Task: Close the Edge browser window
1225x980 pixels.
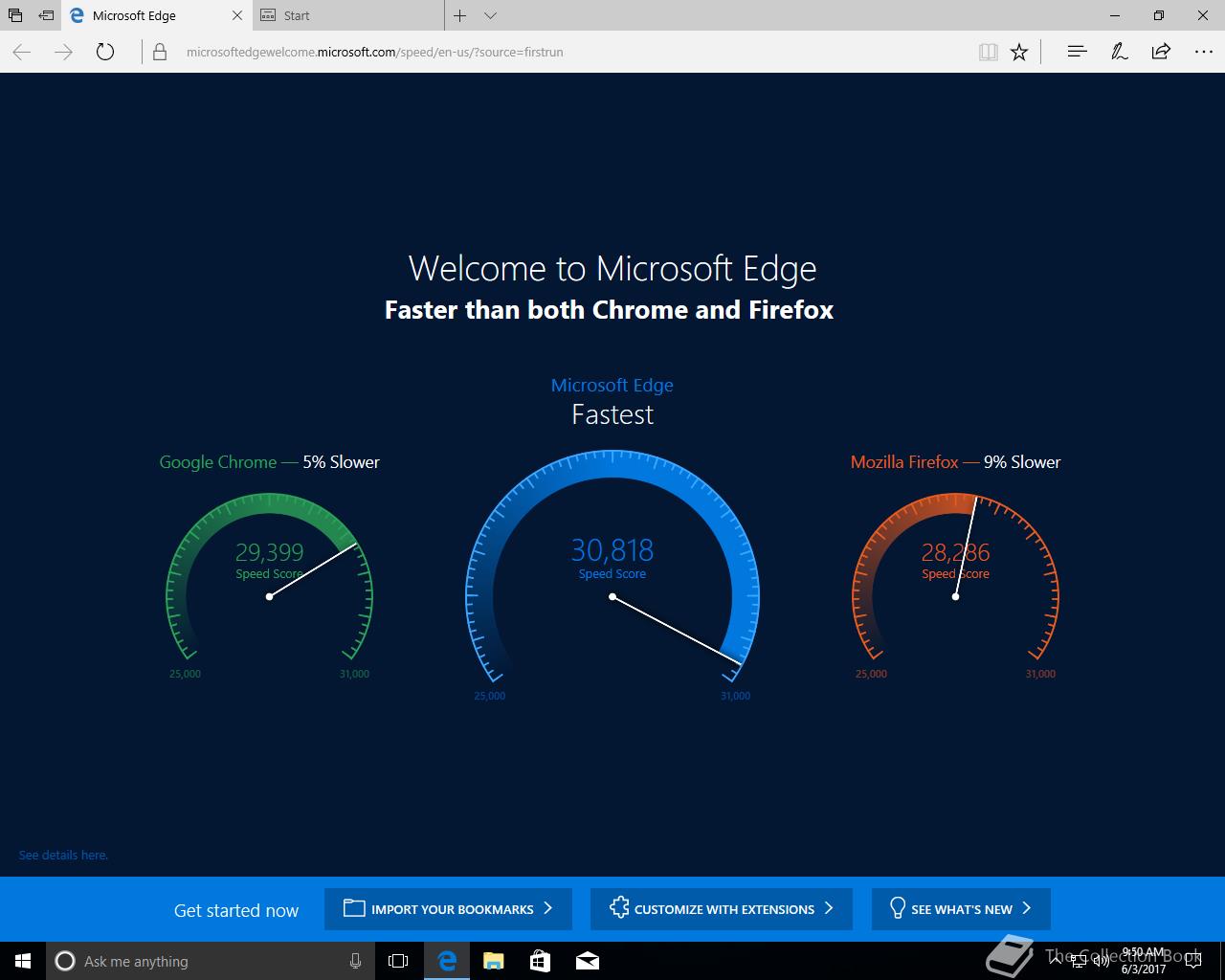Action: click(x=1203, y=15)
